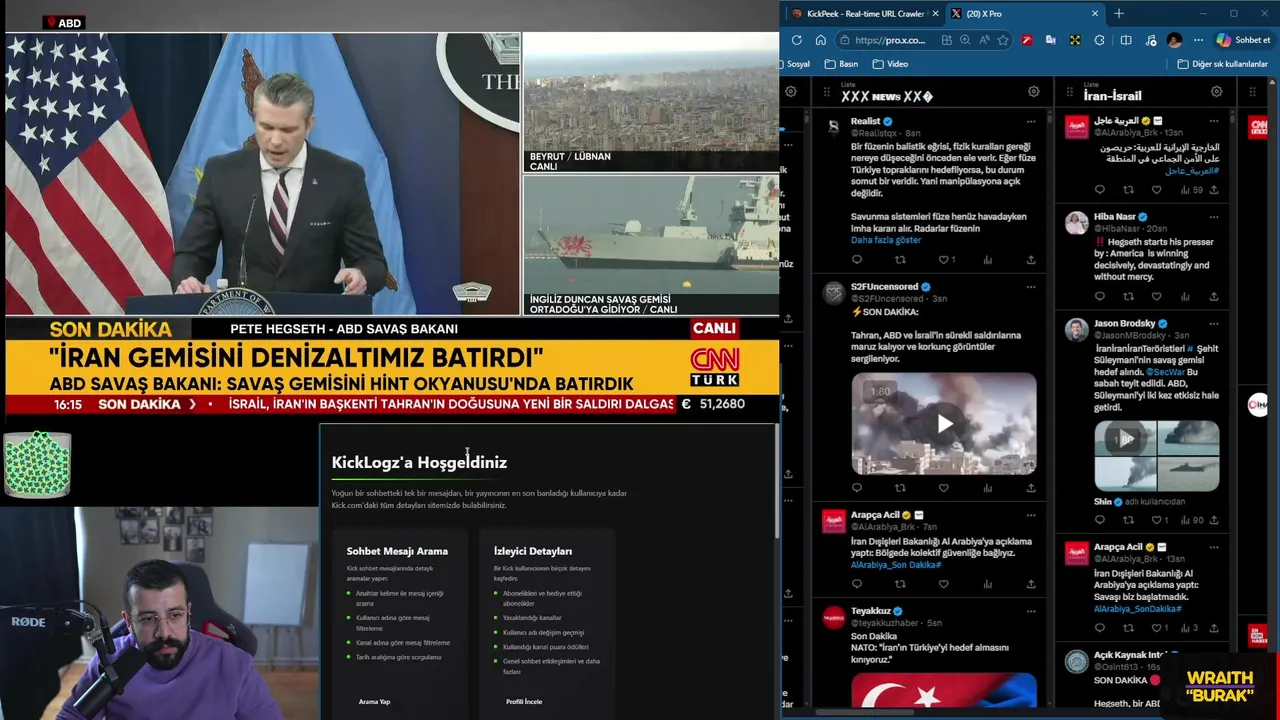Open 'Diğer sık kullanılanlar' bookmarks folder
This screenshot has width=1280, height=720.
click(1222, 64)
